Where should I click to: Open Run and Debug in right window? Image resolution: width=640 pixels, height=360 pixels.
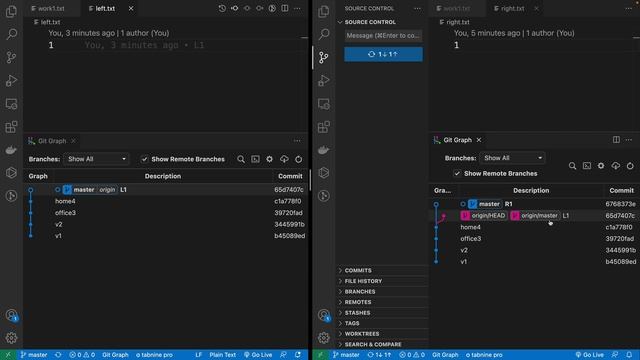point(324,80)
